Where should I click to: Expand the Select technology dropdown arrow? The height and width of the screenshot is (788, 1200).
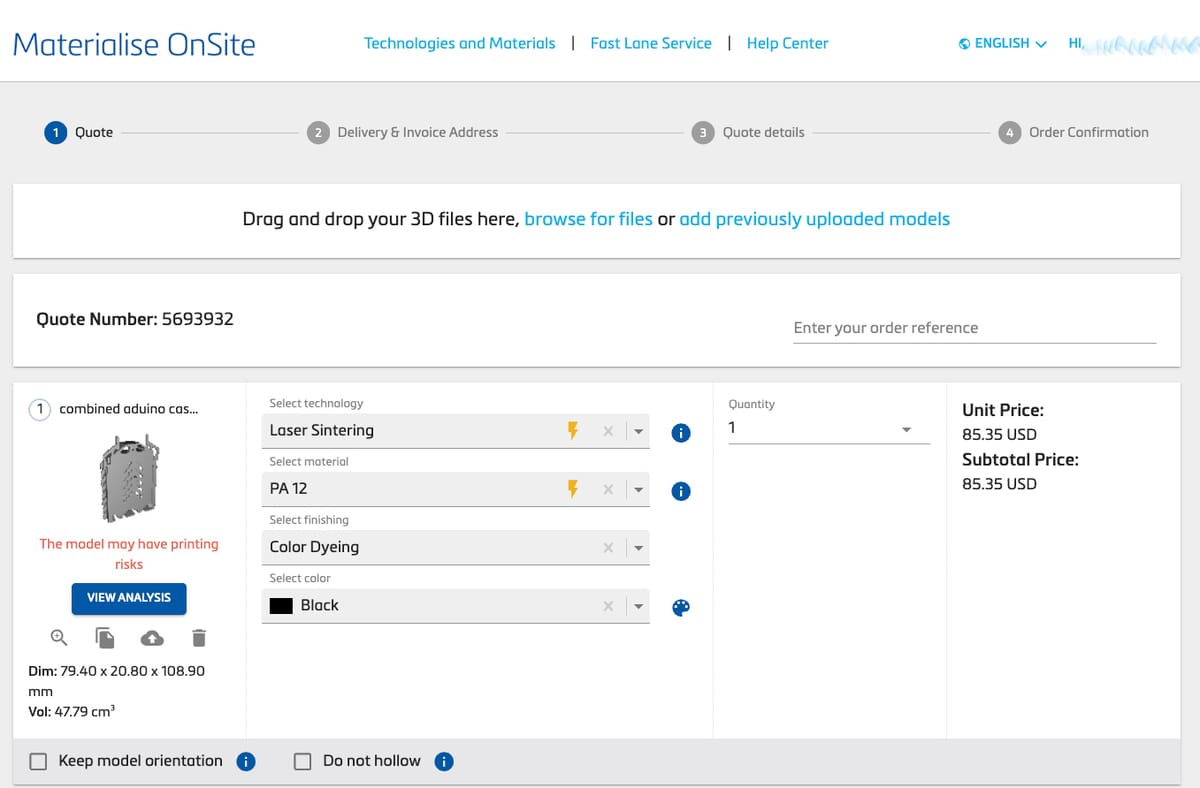click(x=638, y=432)
